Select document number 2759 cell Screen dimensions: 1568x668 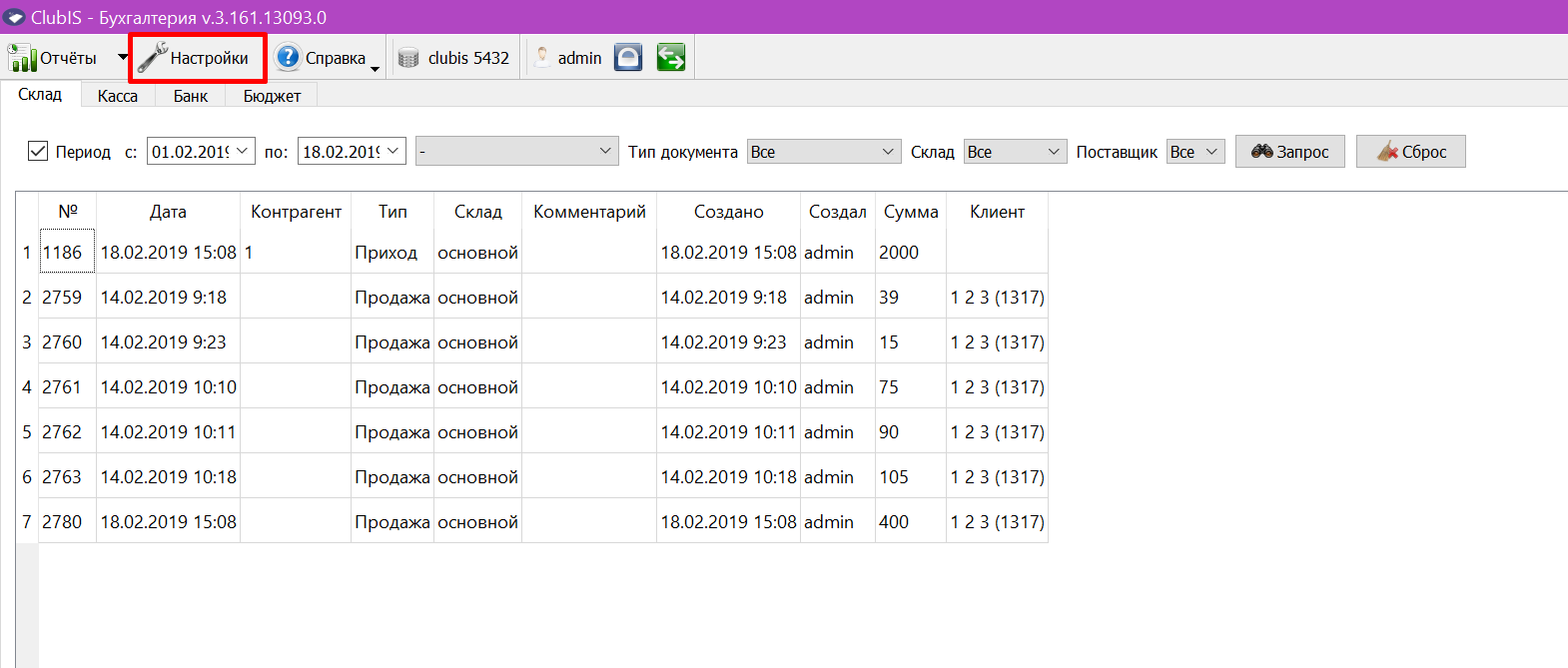click(x=67, y=297)
